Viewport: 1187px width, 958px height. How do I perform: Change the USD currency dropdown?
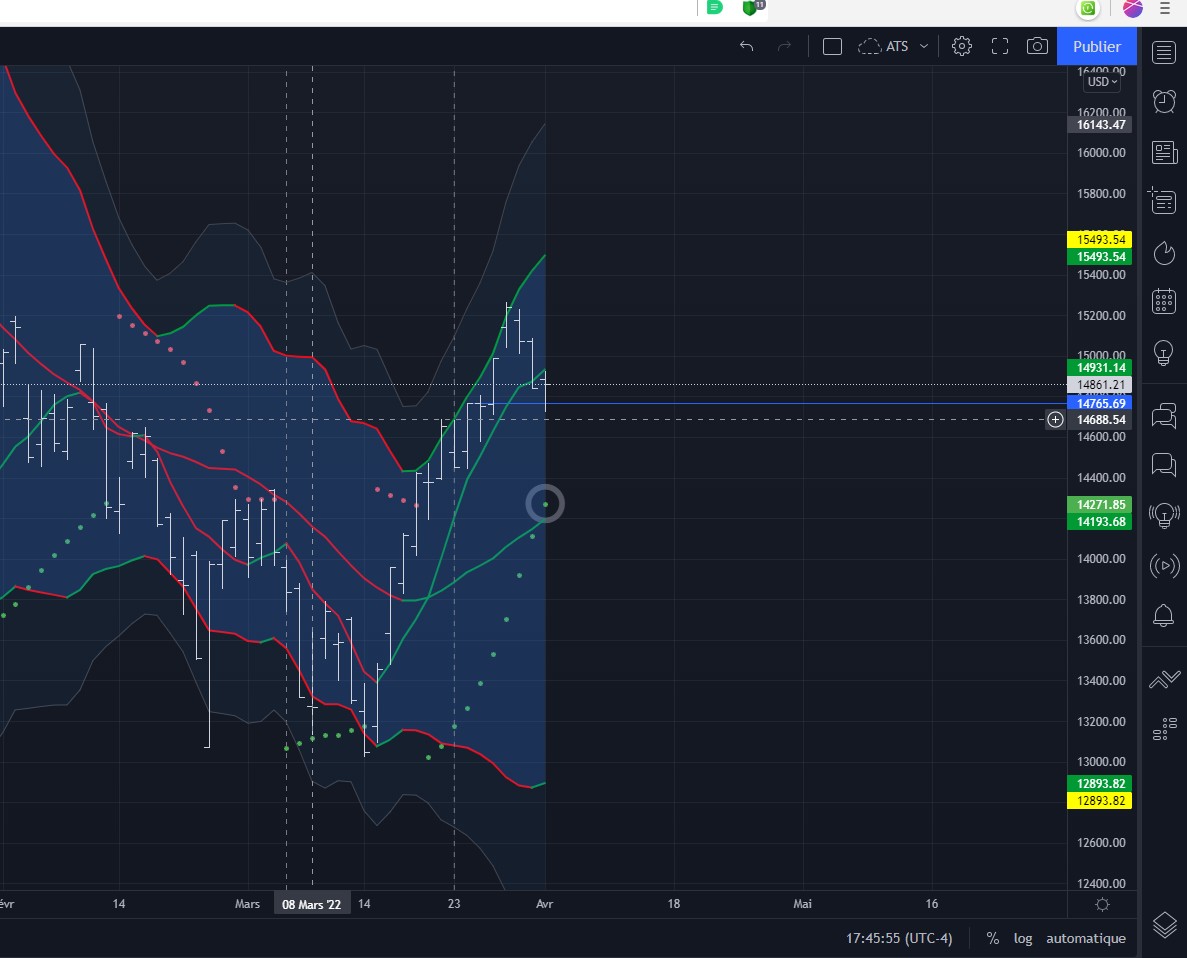[x=1102, y=82]
